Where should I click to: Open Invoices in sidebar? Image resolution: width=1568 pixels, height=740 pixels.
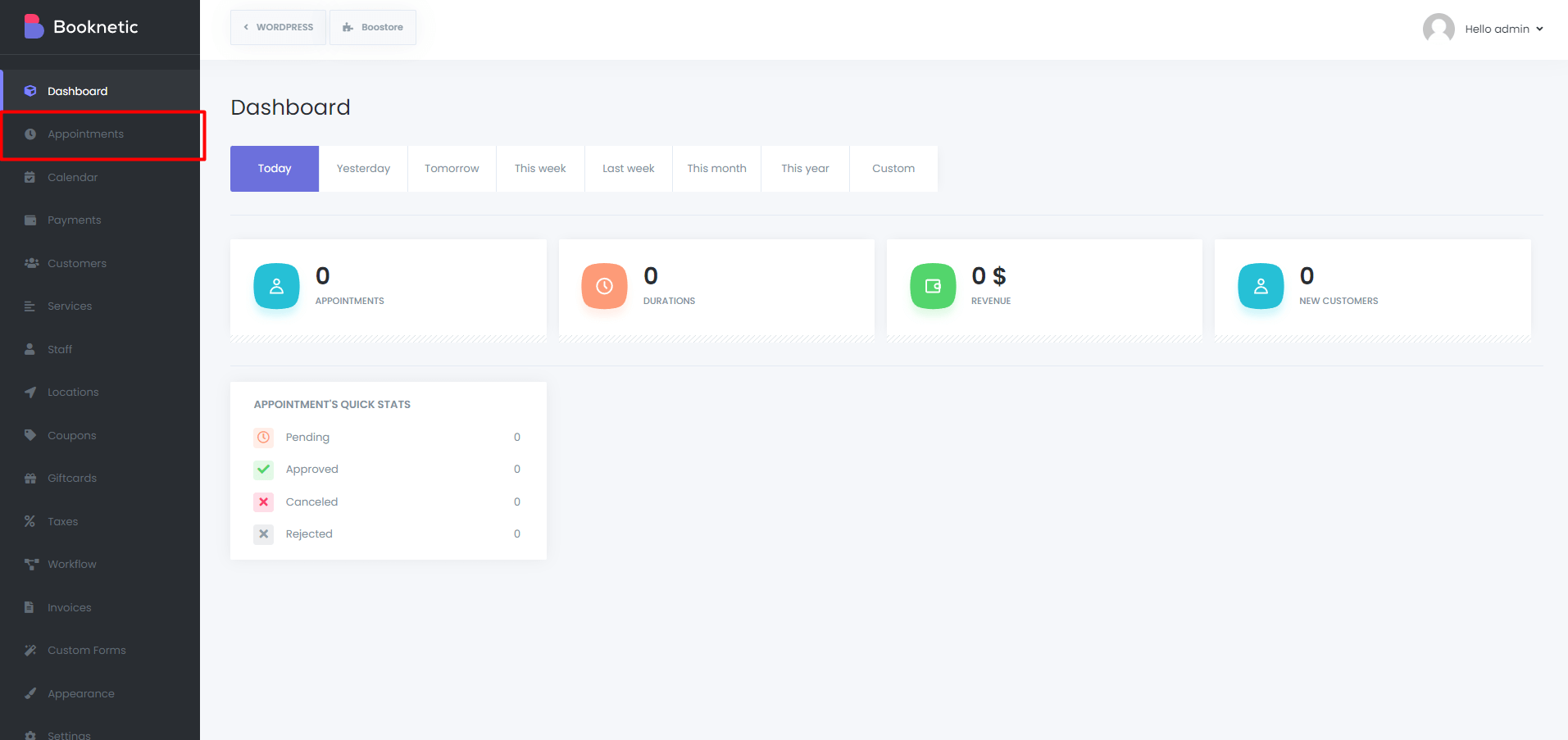(100, 607)
